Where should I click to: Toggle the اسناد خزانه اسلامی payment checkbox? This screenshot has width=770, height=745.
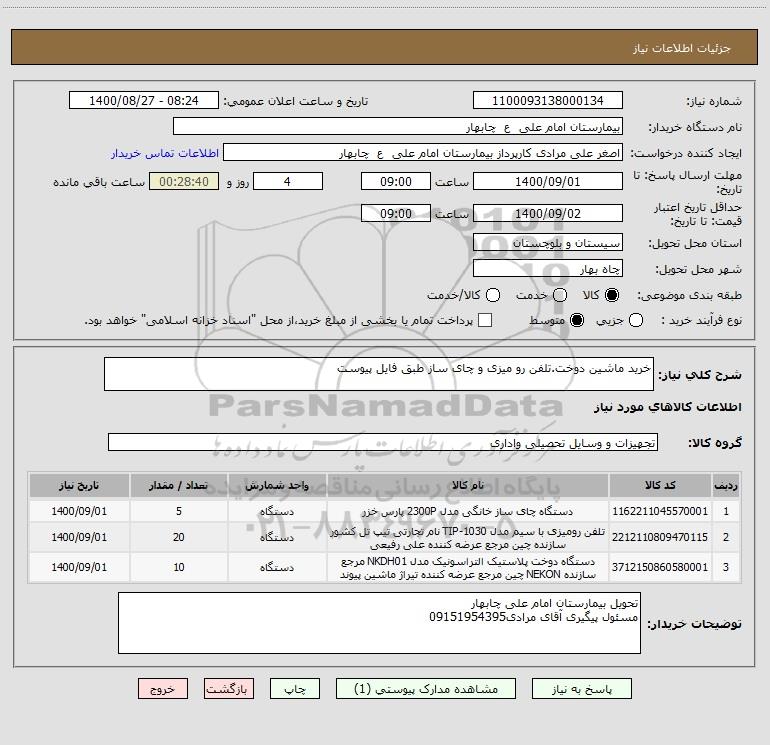pyautogui.click(x=485, y=320)
